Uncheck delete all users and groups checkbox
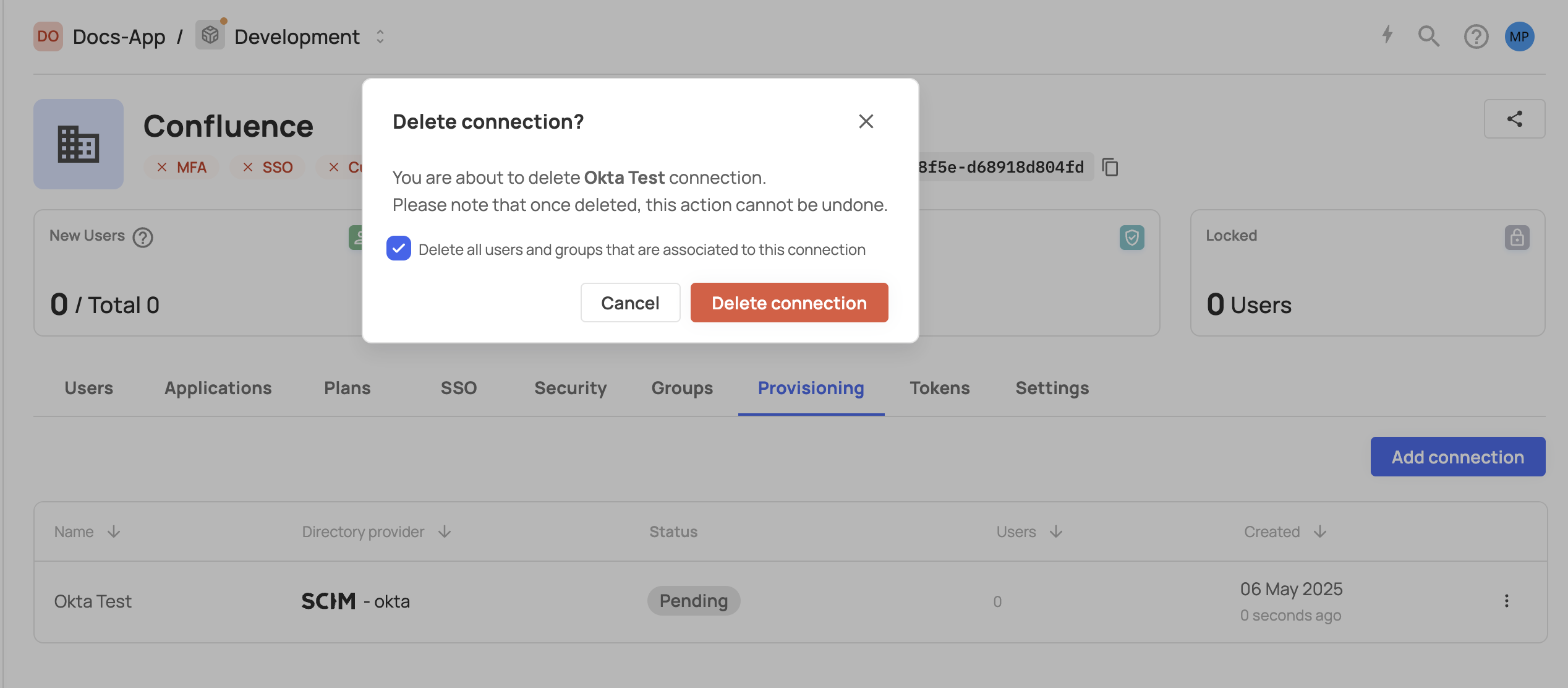This screenshot has height=688, width=1568. point(399,249)
